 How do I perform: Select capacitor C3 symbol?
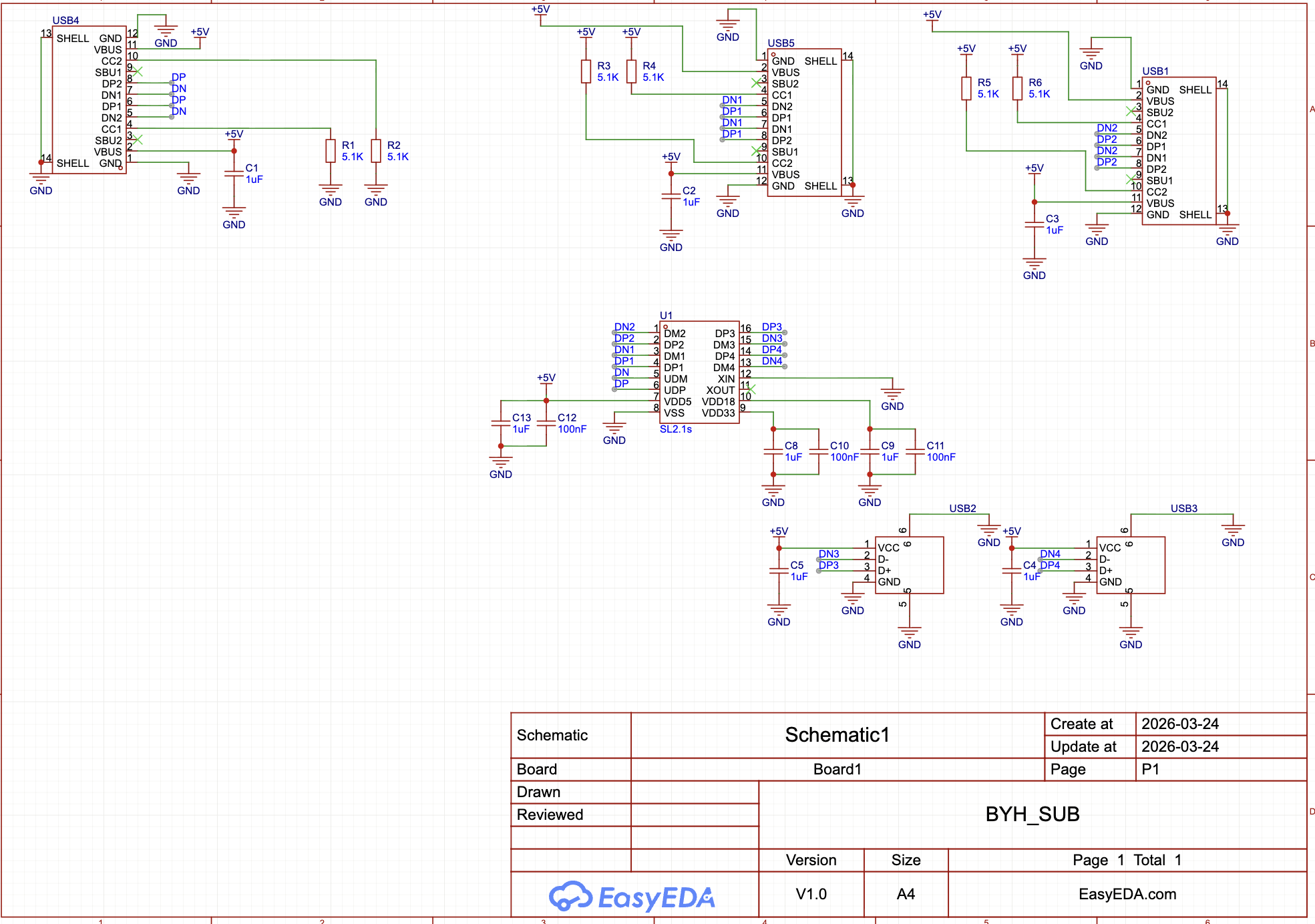click(x=1034, y=224)
